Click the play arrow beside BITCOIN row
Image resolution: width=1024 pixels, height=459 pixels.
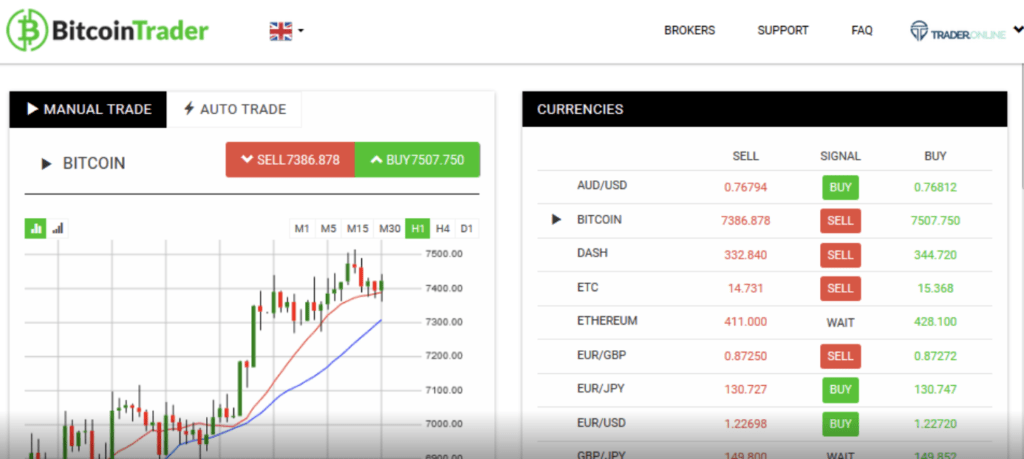coord(556,220)
